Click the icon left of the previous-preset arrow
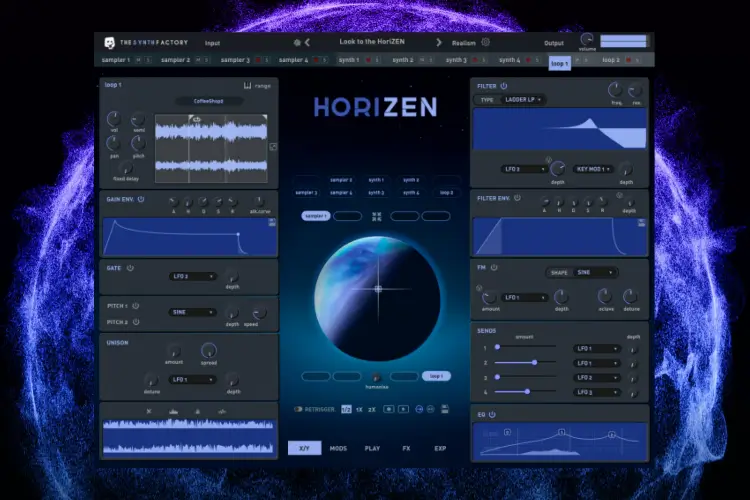 [297, 43]
